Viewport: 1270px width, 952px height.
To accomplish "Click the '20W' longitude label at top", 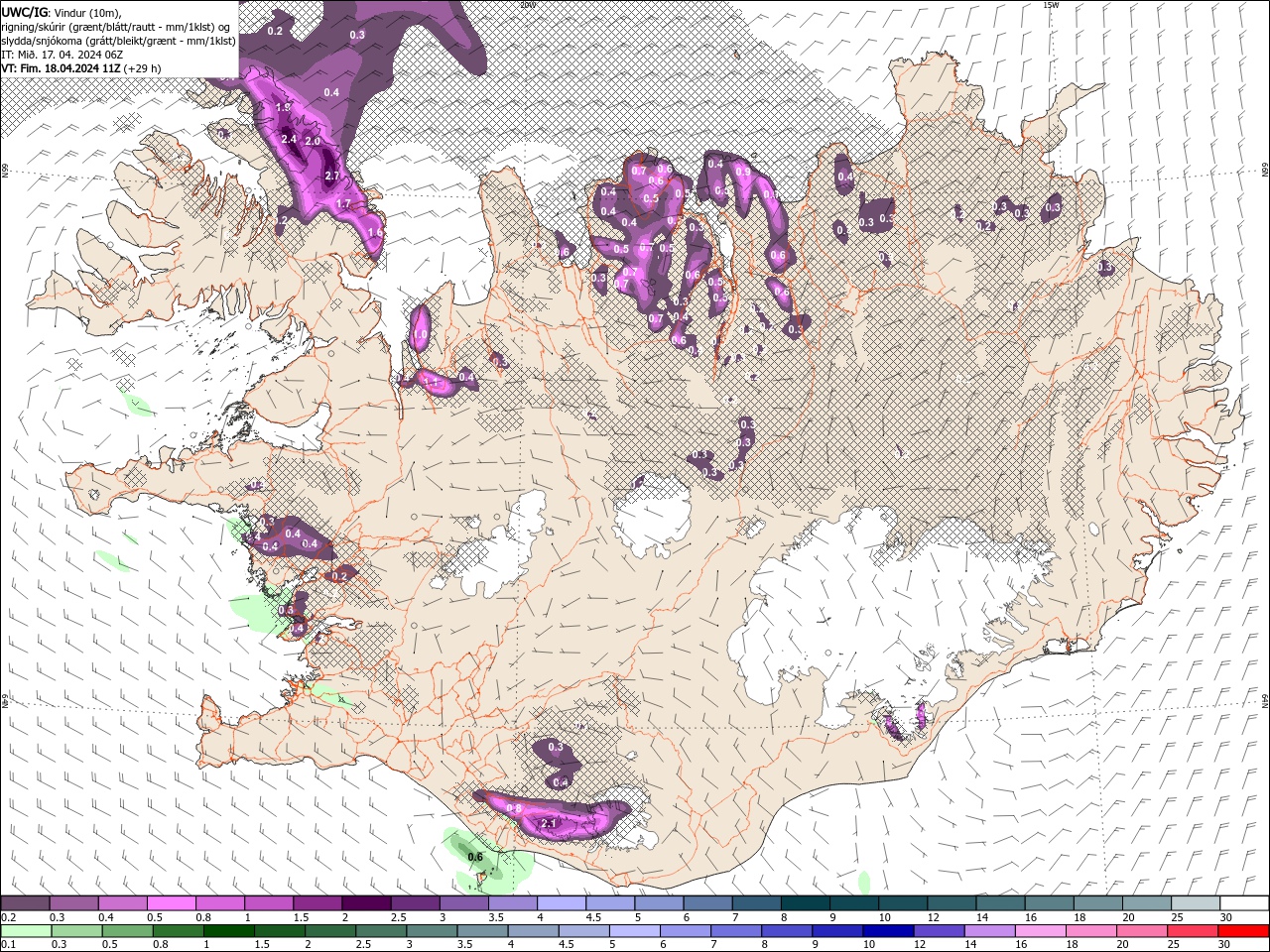I will point(528,5).
